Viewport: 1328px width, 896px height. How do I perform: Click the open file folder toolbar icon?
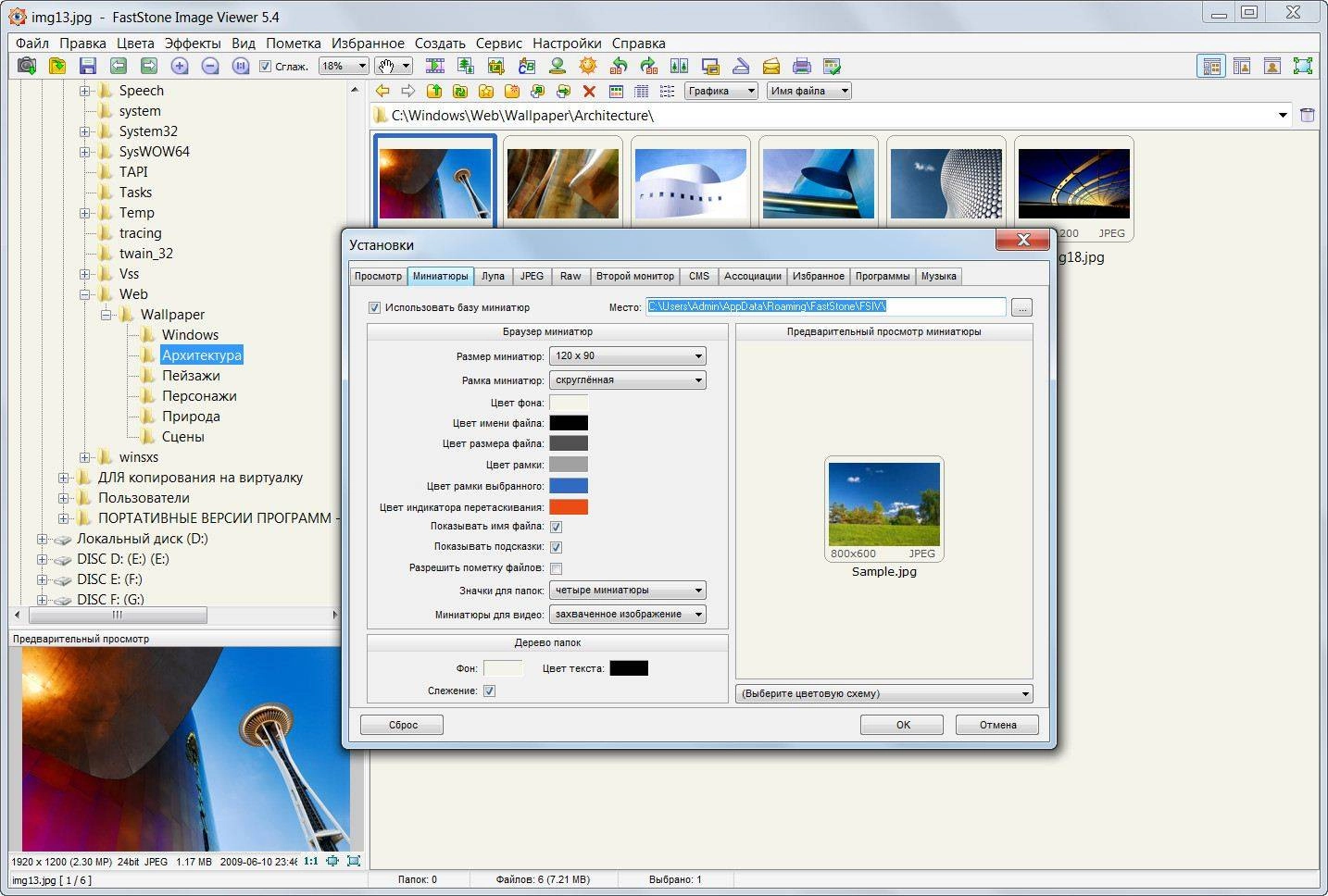click(57, 66)
